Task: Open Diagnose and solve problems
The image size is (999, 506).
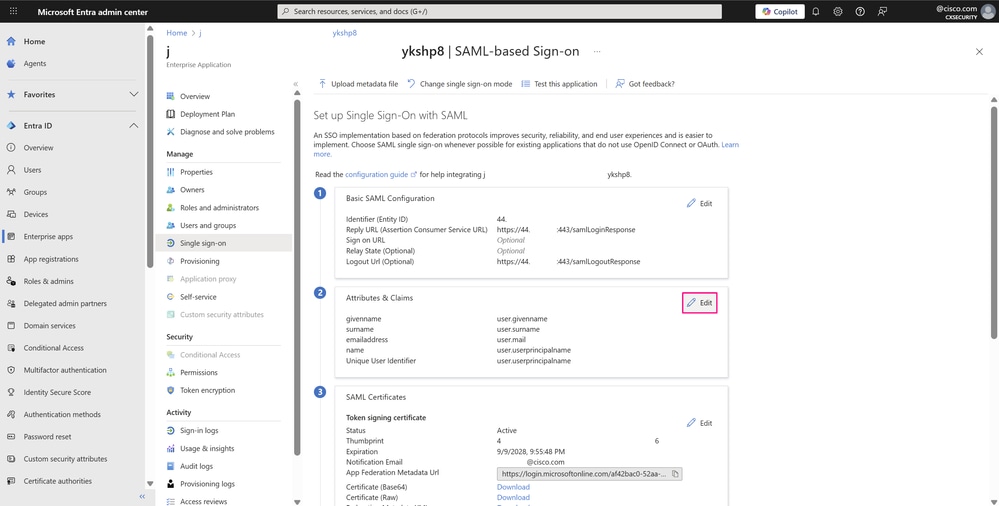Action: (x=227, y=132)
